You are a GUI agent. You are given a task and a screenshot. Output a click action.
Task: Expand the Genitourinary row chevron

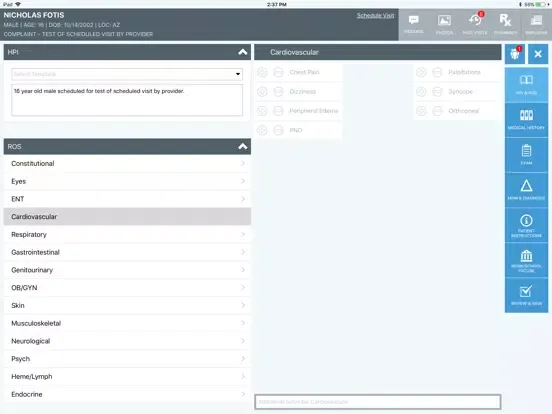point(243,270)
